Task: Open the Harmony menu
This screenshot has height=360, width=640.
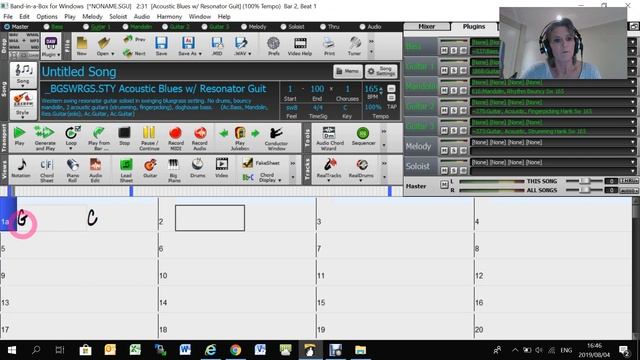Action: tap(169, 17)
